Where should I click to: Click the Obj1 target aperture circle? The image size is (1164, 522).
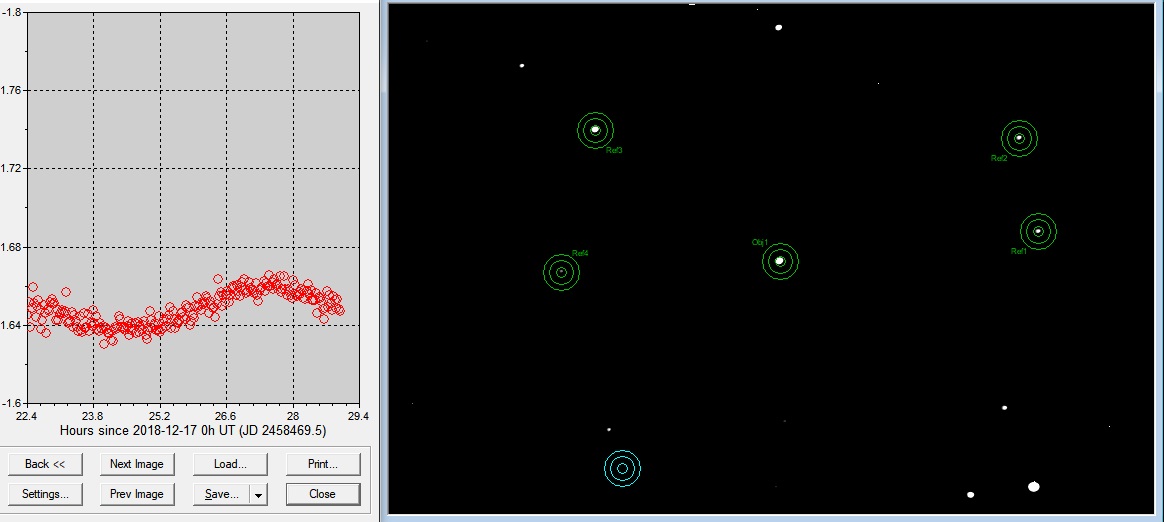click(780, 261)
